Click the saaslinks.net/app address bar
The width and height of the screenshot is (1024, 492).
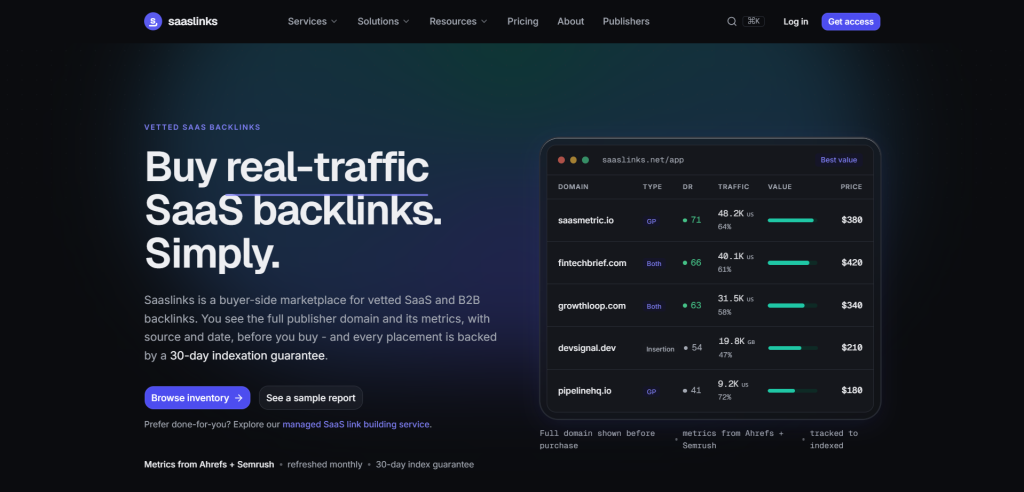coord(643,160)
